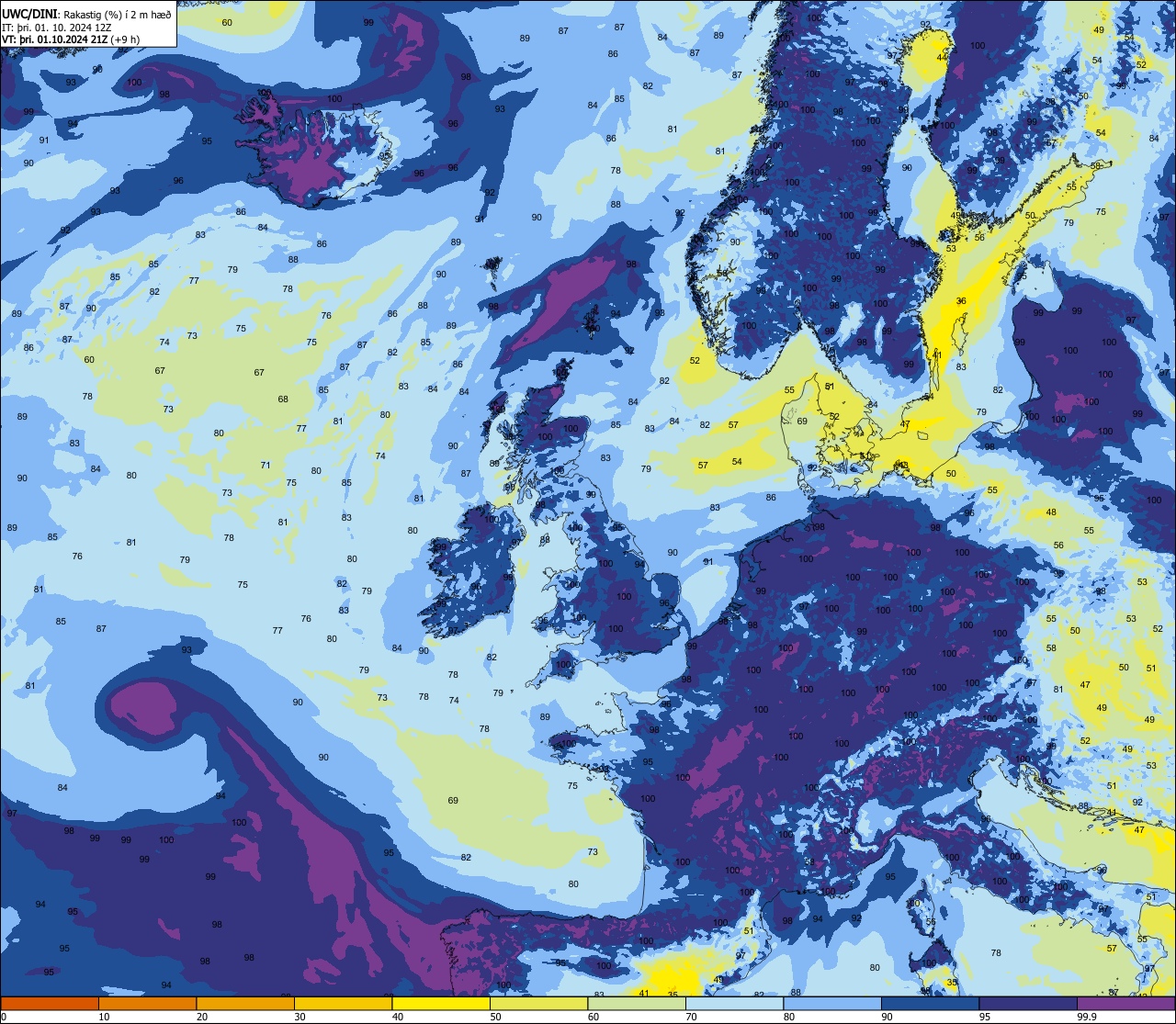Select the bright yellow 40–50 legend swatch
The width and height of the screenshot is (1176, 1024).
[x=441, y=1003]
